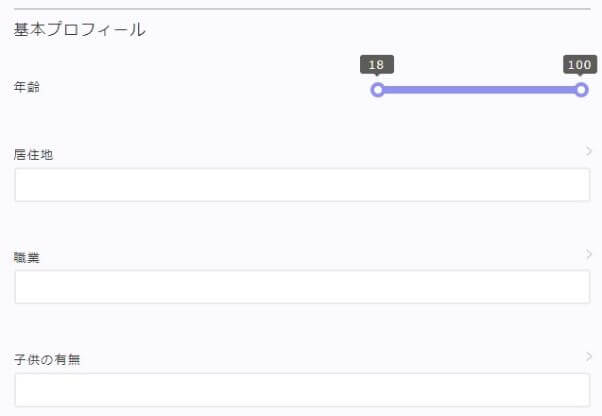Click the divider line above 基本プロフィール
602x416 pixels.
(x=301, y=9)
